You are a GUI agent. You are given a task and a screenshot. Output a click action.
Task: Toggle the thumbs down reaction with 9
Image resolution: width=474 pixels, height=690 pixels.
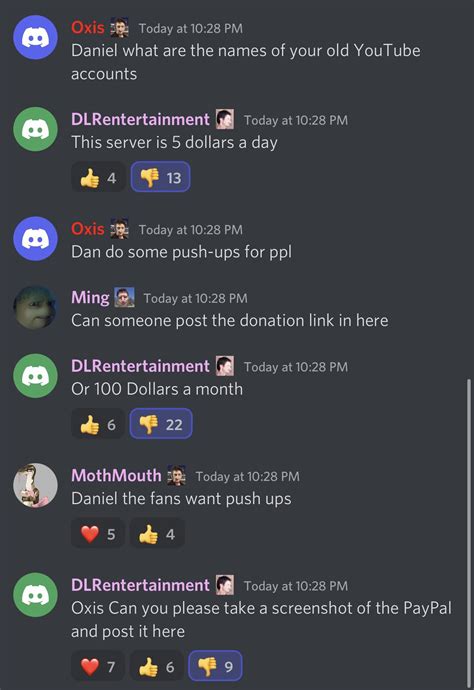click(x=215, y=666)
